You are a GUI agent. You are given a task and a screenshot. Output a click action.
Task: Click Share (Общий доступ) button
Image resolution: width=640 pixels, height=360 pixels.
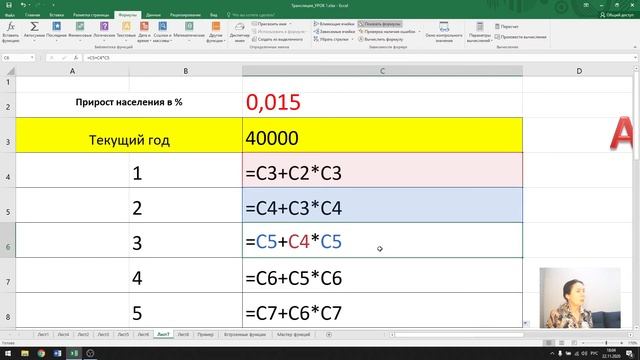click(x=617, y=15)
